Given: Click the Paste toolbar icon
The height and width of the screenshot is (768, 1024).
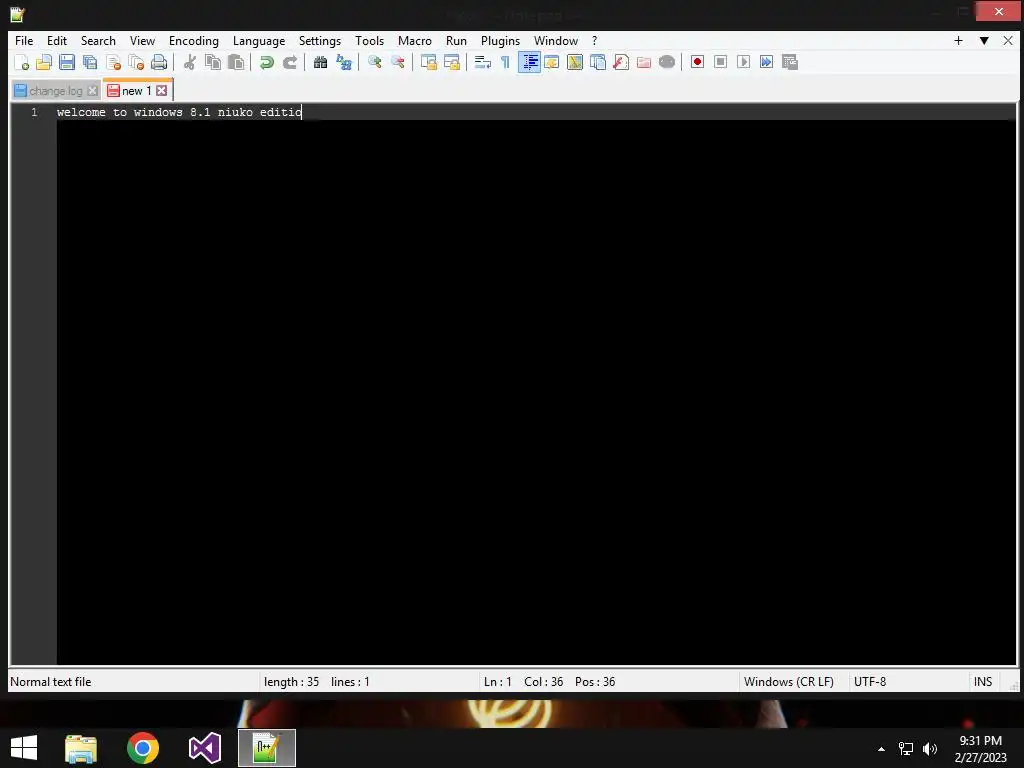Looking at the screenshot, I should [236, 62].
